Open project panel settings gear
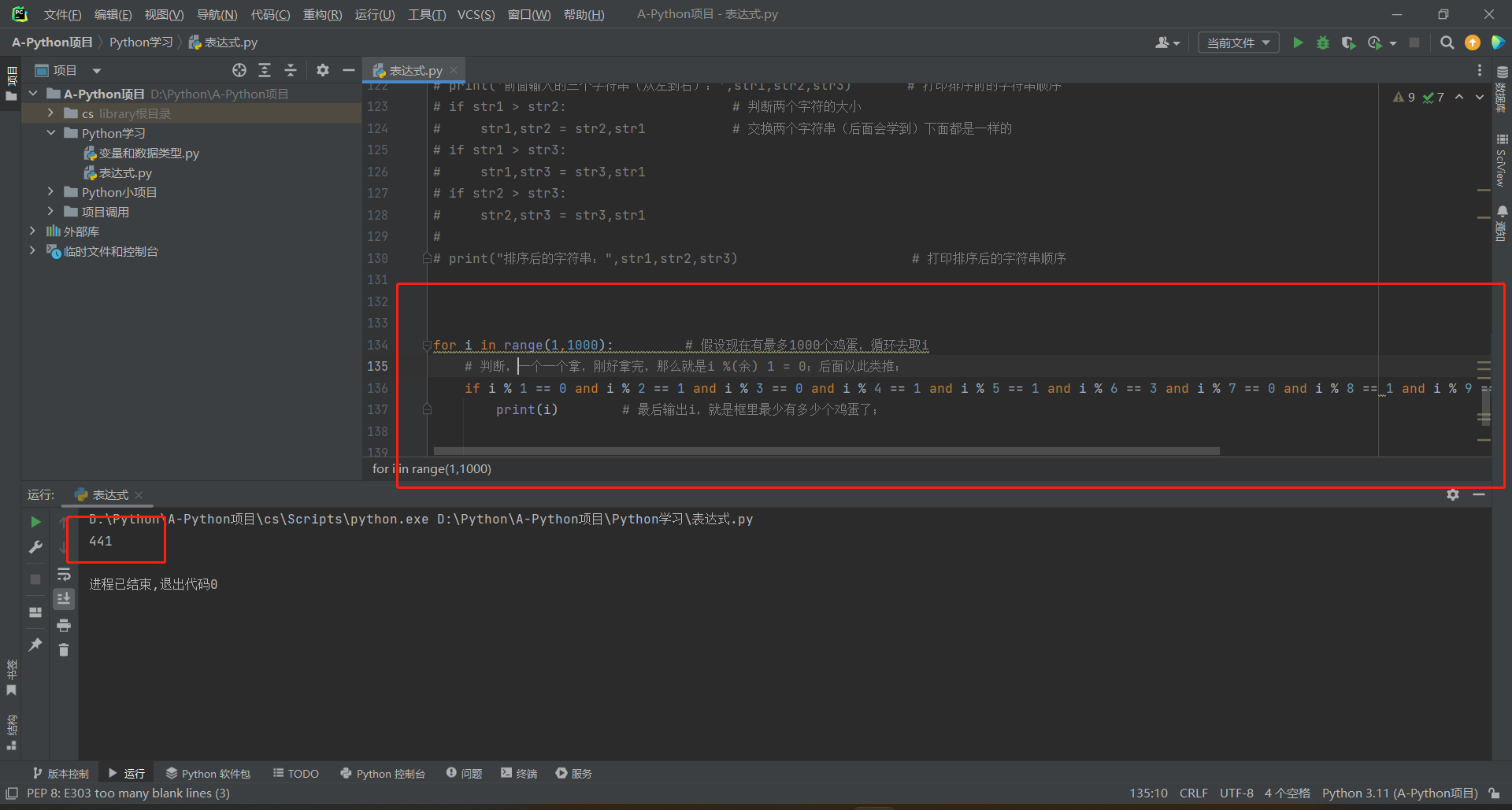Screen dimensions: 1512x810 (x=322, y=70)
